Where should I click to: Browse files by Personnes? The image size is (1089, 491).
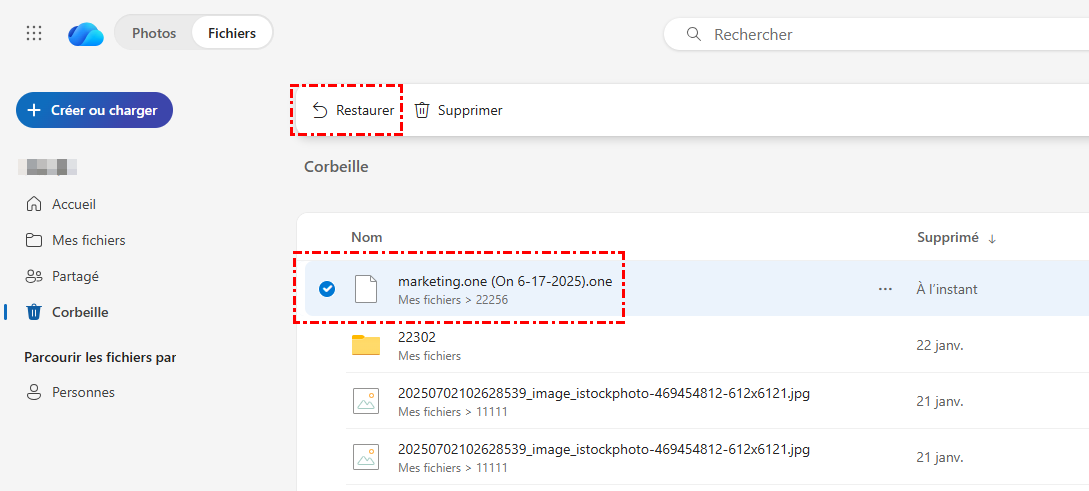tap(83, 392)
